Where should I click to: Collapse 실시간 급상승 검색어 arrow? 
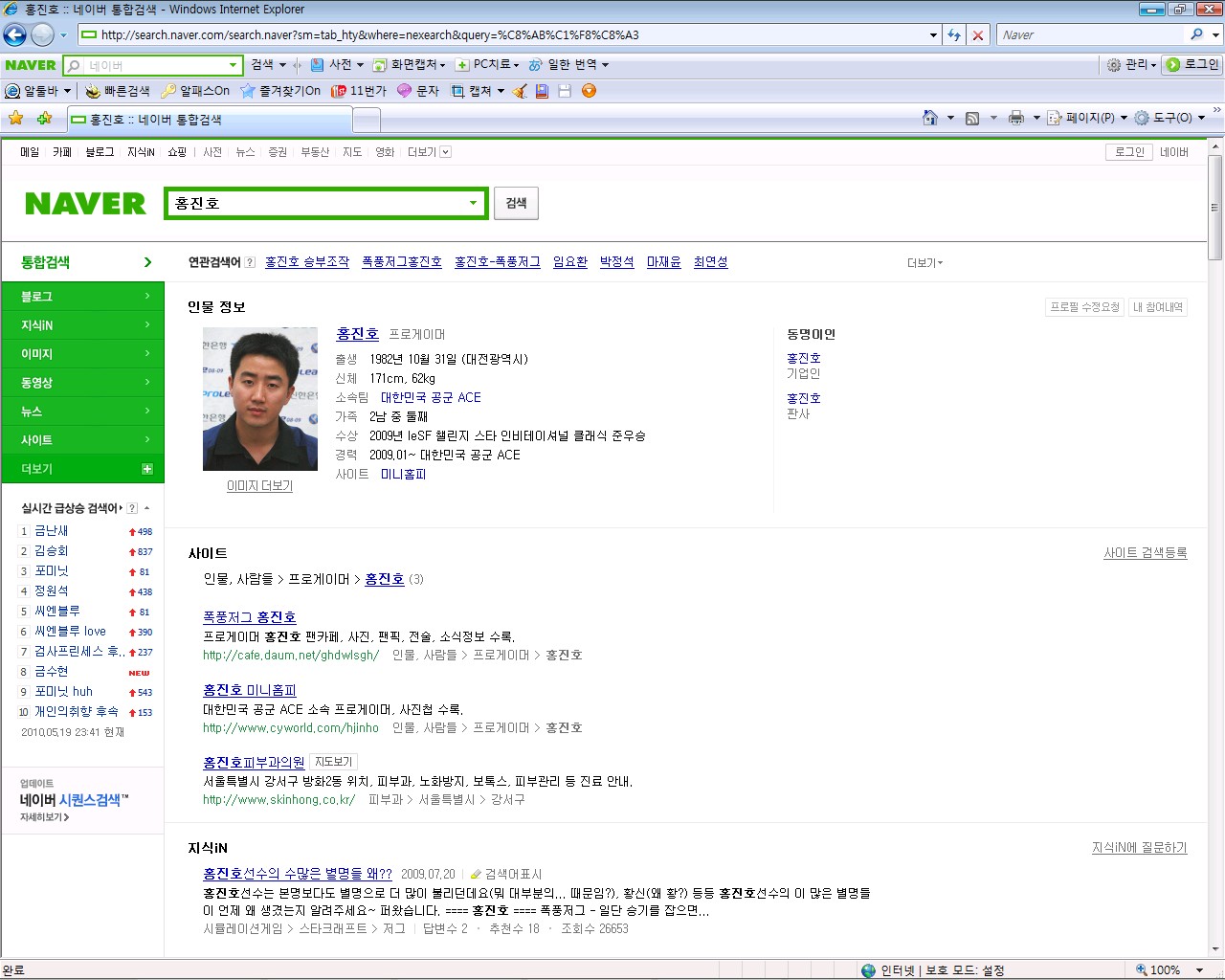pyautogui.click(x=146, y=508)
